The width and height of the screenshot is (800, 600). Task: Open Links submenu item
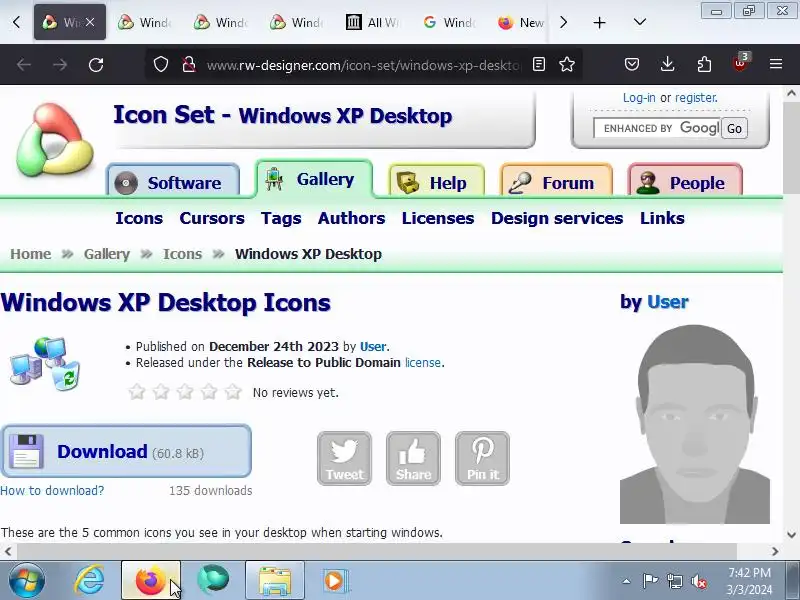pos(662,218)
